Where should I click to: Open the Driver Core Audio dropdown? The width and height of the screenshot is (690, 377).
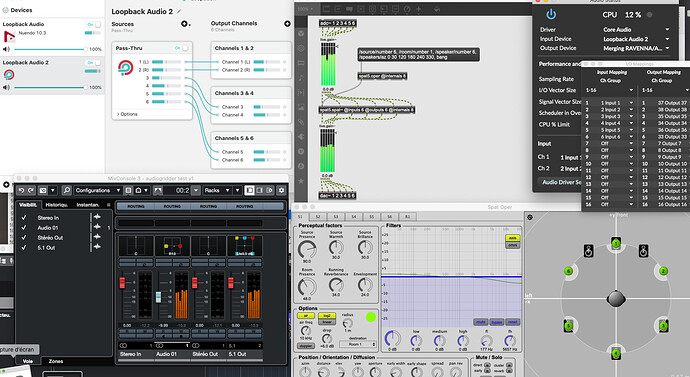(635, 29)
